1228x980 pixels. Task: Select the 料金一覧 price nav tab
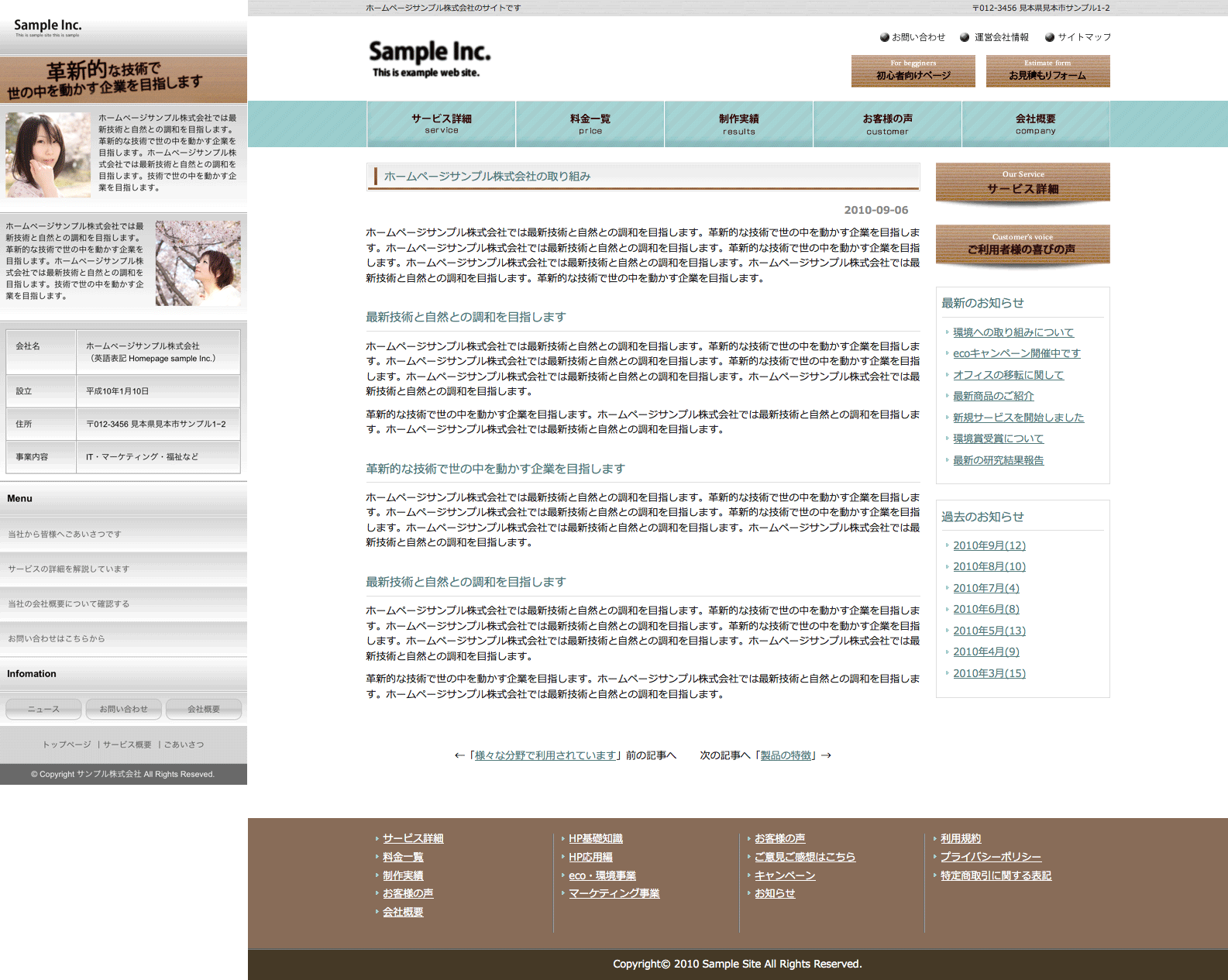(590, 124)
